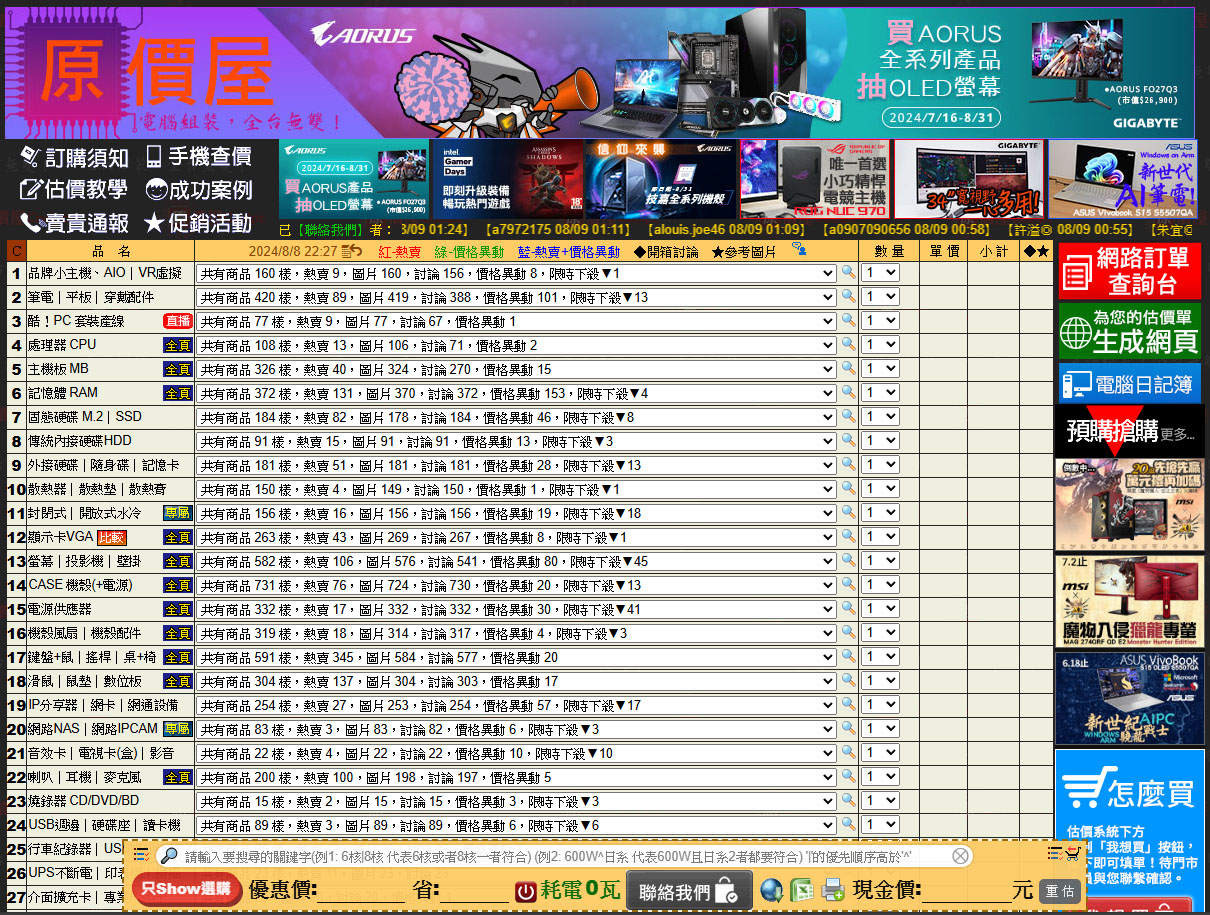The image size is (1210, 915).
Task: Clear search box with the X icon
Action: [x=960, y=856]
